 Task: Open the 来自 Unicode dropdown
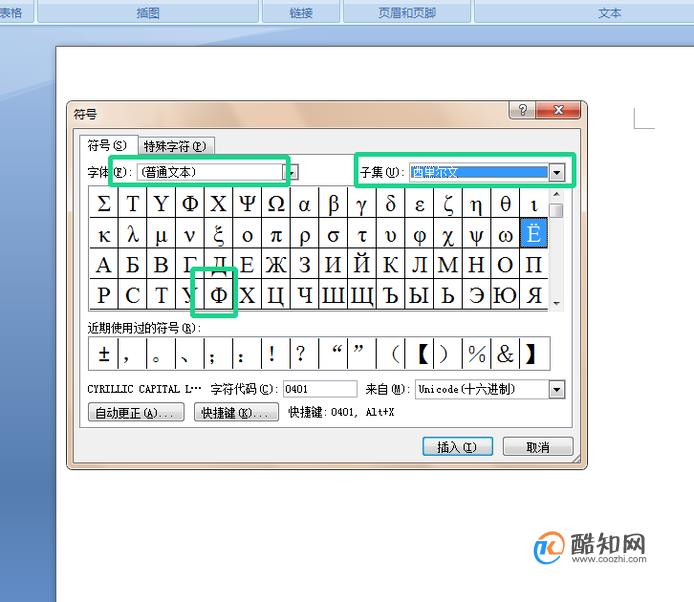point(557,390)
